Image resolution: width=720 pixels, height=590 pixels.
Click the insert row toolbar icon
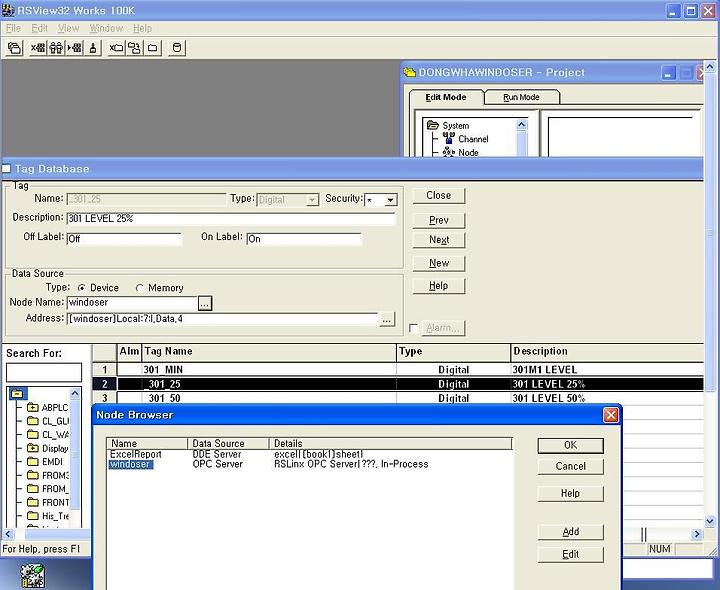(x=74, y=48)
